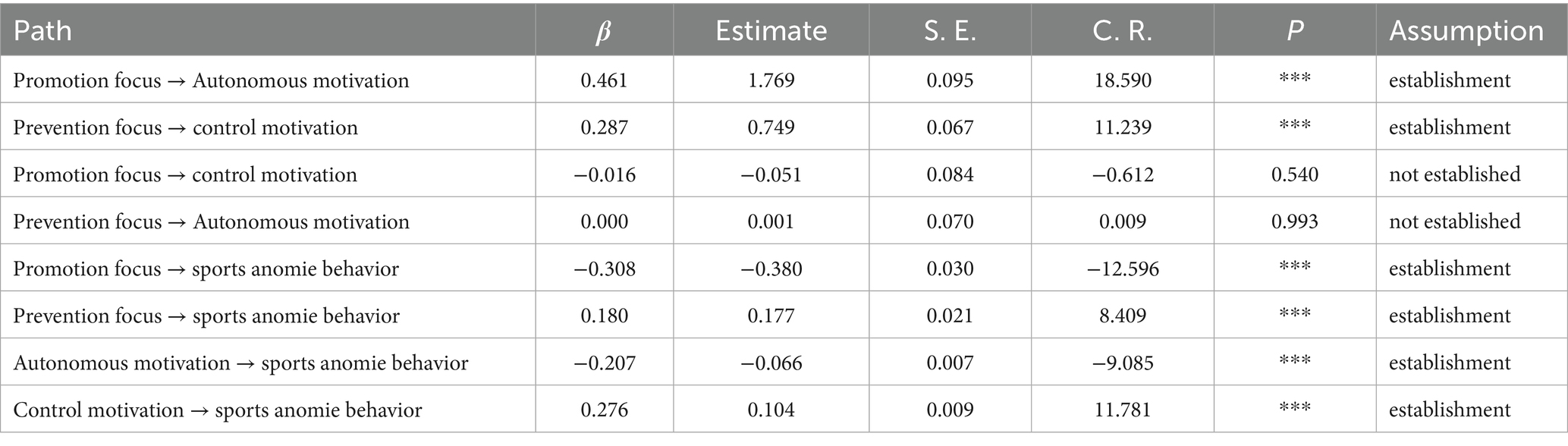Select the C. R. value 8.409

[1122, 316]
